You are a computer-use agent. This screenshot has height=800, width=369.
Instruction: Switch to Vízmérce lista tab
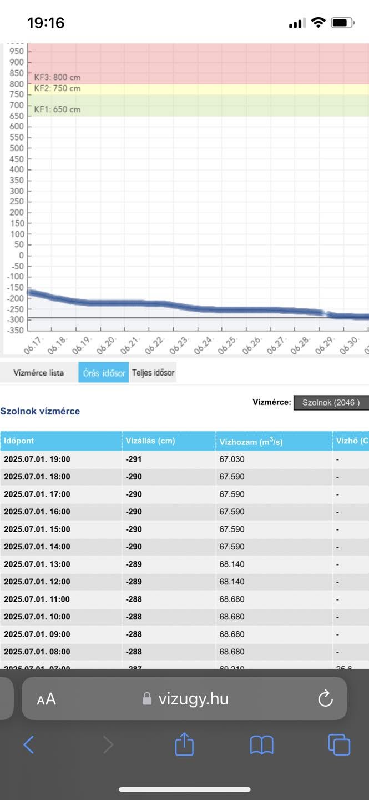tap(39, 373)
